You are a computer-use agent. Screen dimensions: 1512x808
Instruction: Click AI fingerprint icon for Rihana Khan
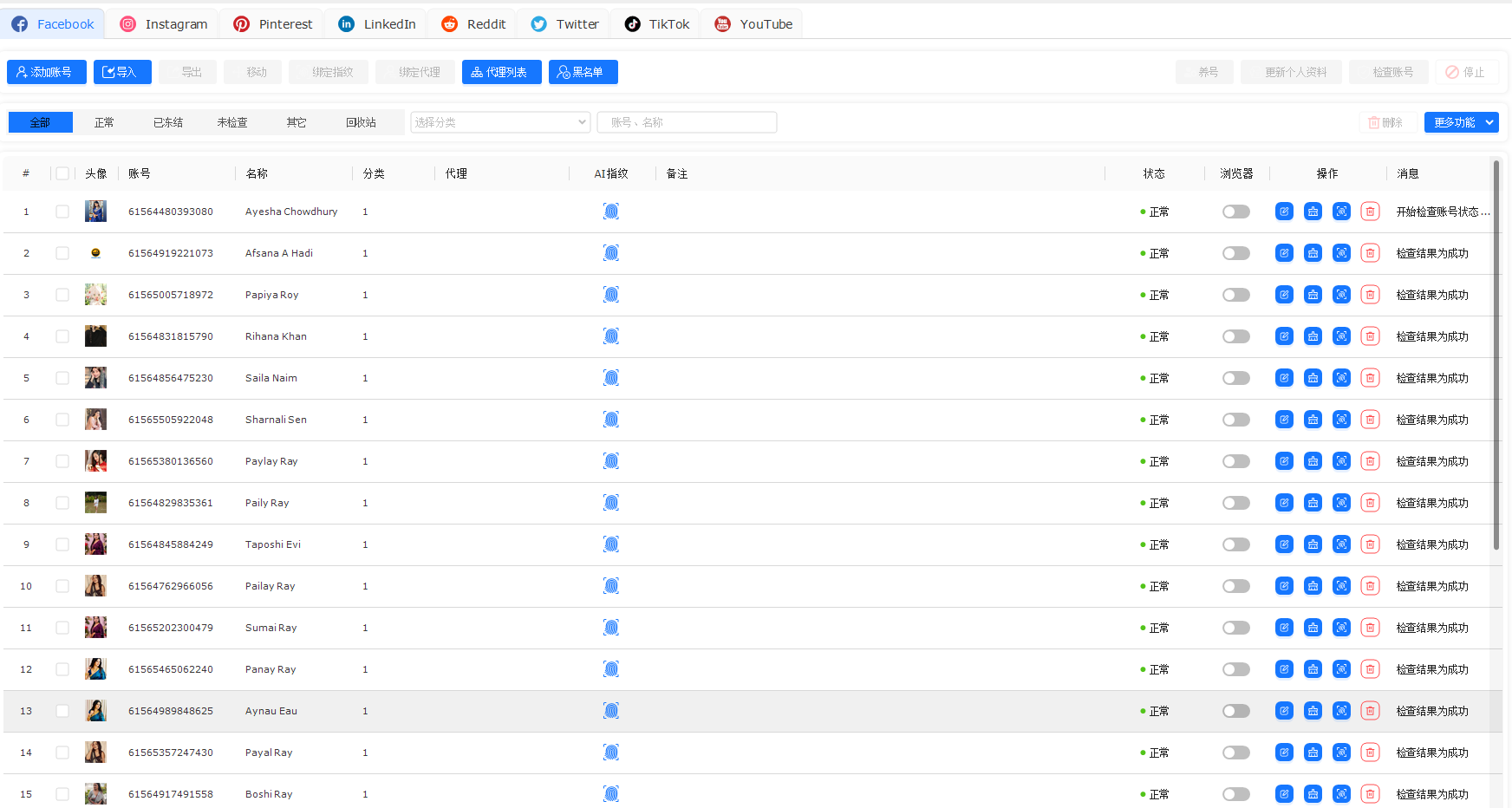(611, 336)
